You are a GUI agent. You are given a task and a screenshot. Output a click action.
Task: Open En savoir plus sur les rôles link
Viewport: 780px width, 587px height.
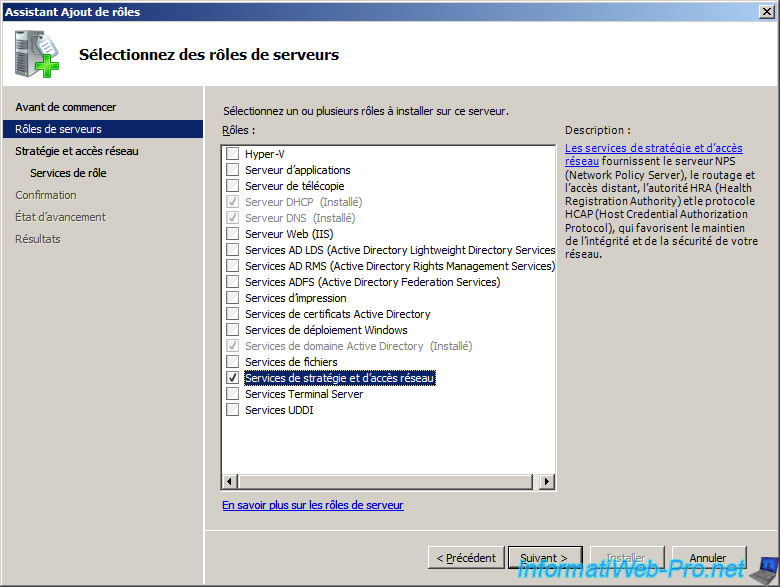(x=313, y=506)
